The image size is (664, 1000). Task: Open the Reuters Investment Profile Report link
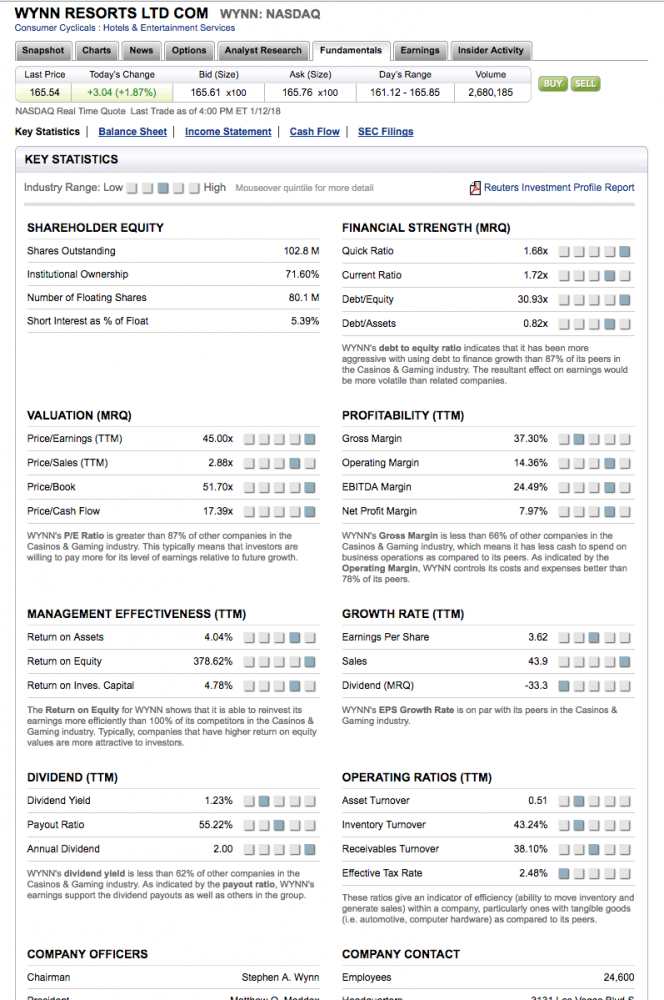(x=559, y=188)
